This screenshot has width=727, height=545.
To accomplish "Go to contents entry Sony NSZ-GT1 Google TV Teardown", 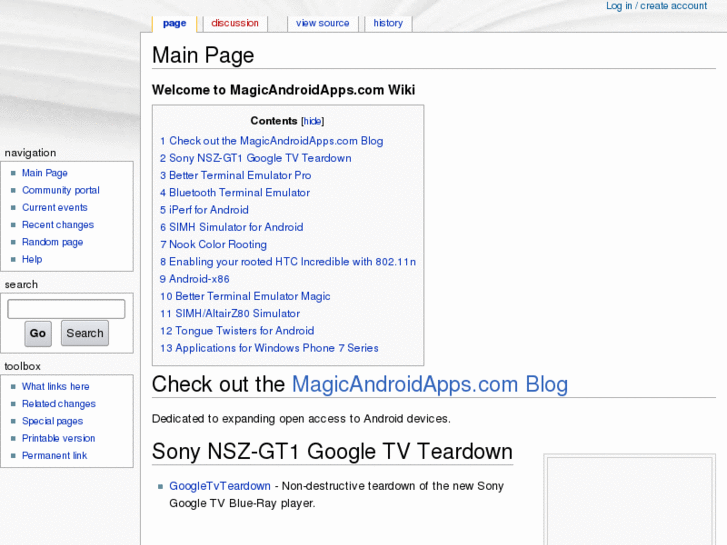I will click(x=255, y=158).
